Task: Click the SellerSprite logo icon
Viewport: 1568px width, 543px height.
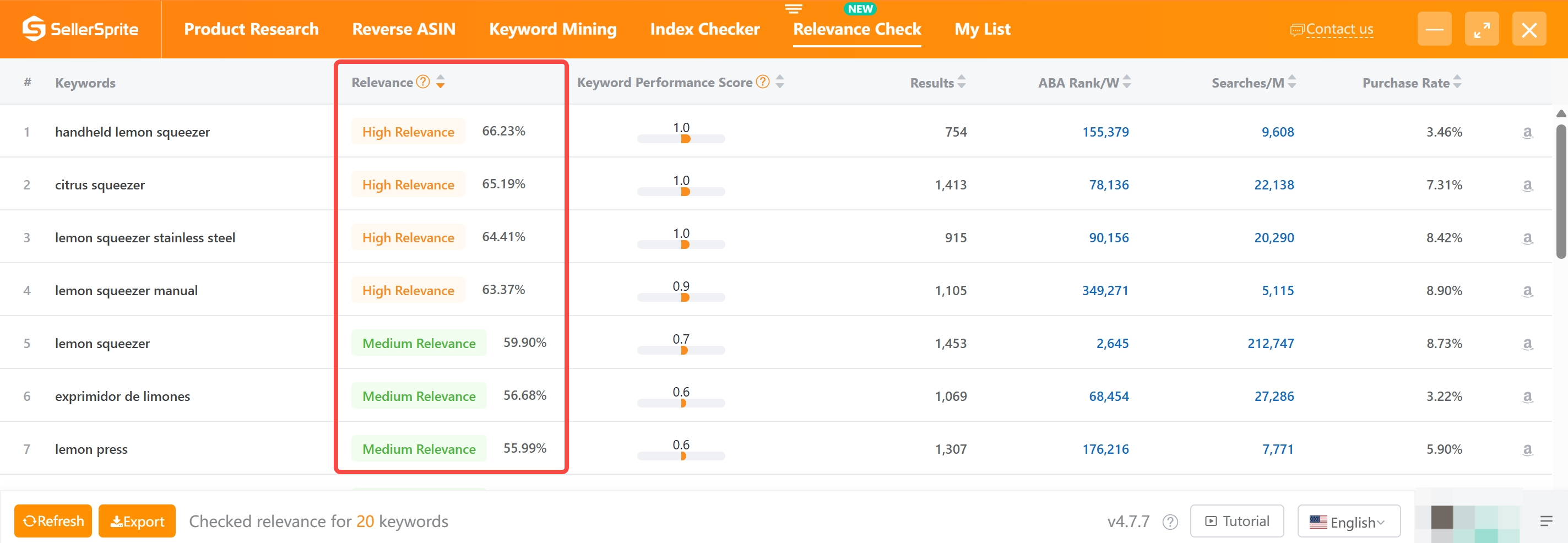Action: point(34,29)
